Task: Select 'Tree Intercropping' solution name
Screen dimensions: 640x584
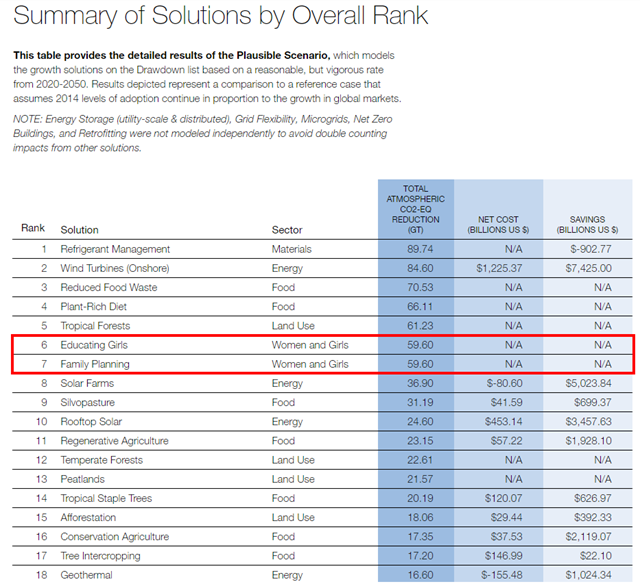Action: pos(100,556)
